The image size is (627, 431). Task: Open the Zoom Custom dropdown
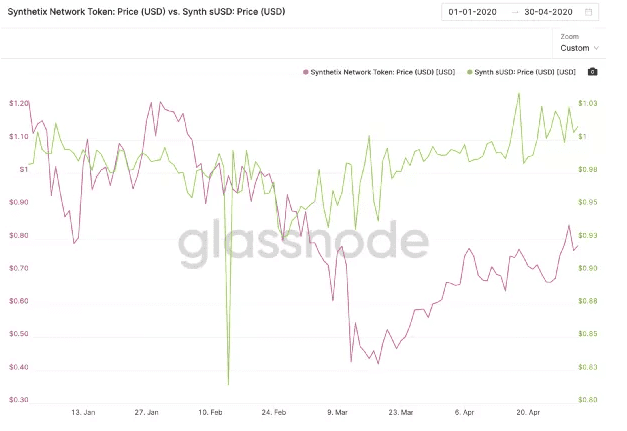579,47
